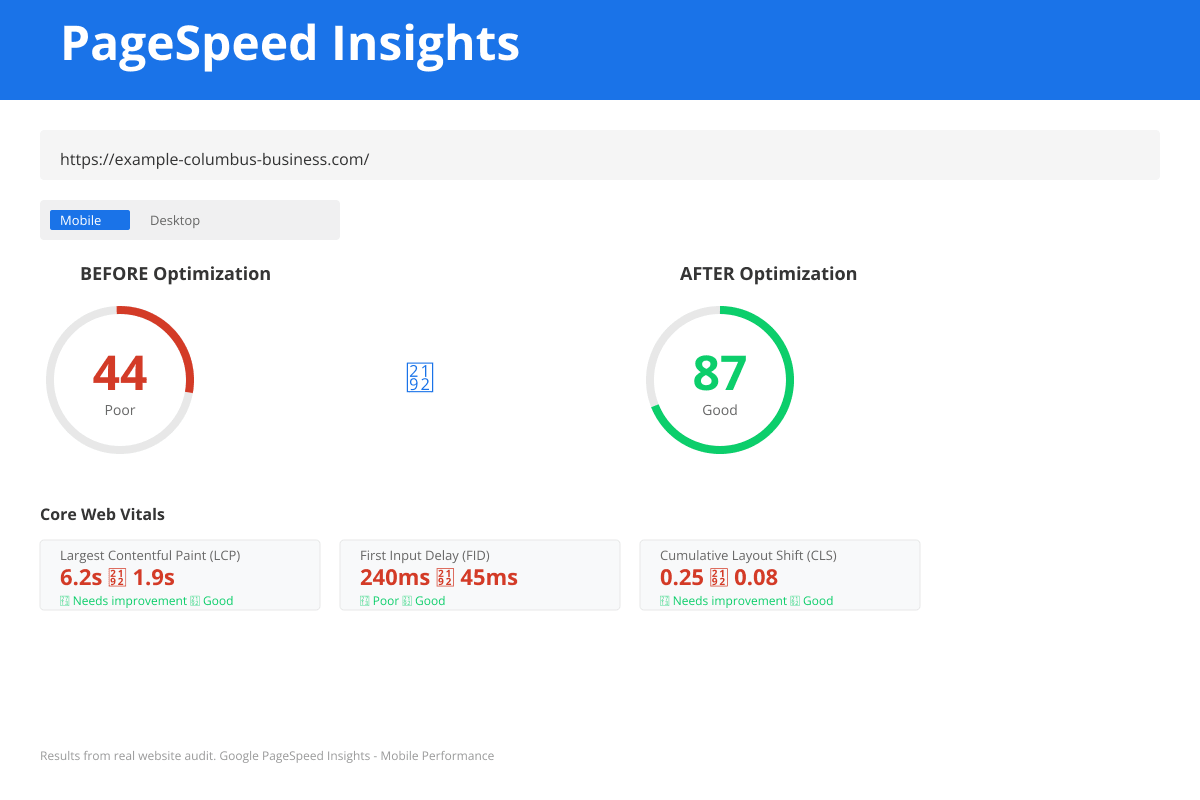This screenshot has width=1200, height=800.
Task: Switch to the Desktop tab
Action: 175,220
